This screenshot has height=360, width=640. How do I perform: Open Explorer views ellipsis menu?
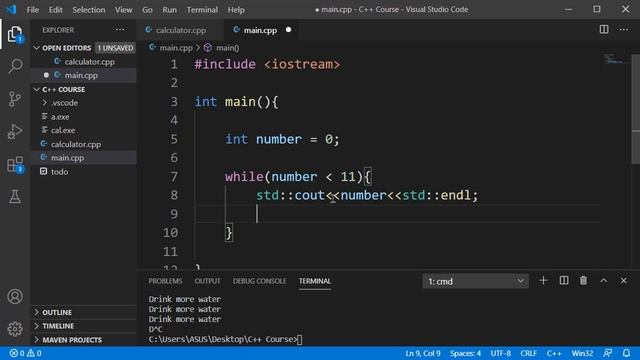(x=120, y=30)
